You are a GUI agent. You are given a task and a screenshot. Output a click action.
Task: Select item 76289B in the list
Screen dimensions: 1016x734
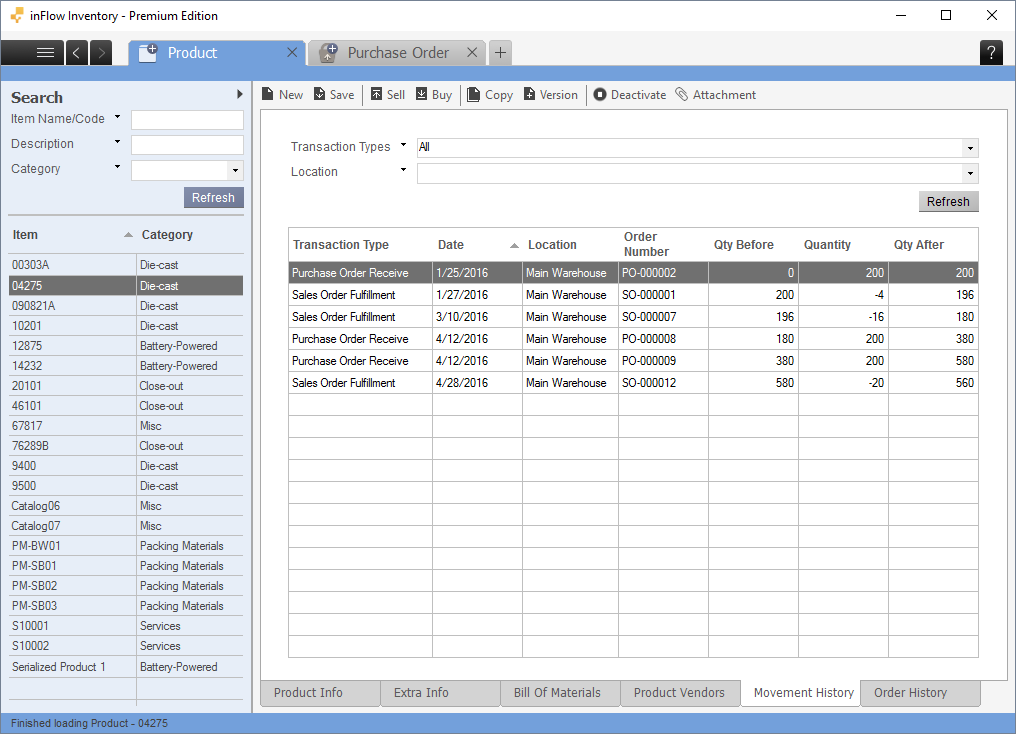tap(126, 446)
